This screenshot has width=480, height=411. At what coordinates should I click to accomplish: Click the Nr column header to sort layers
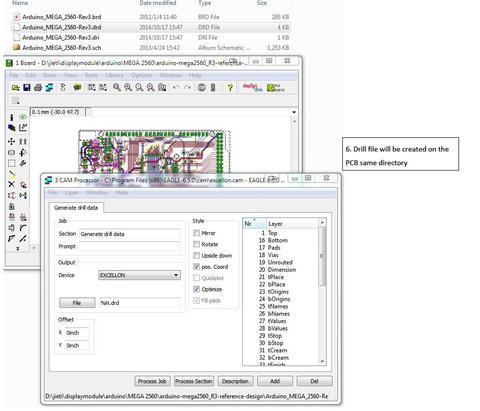[255, 224]
